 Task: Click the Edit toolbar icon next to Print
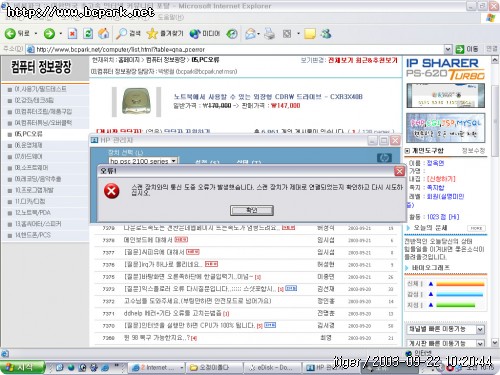click(287, 34)
